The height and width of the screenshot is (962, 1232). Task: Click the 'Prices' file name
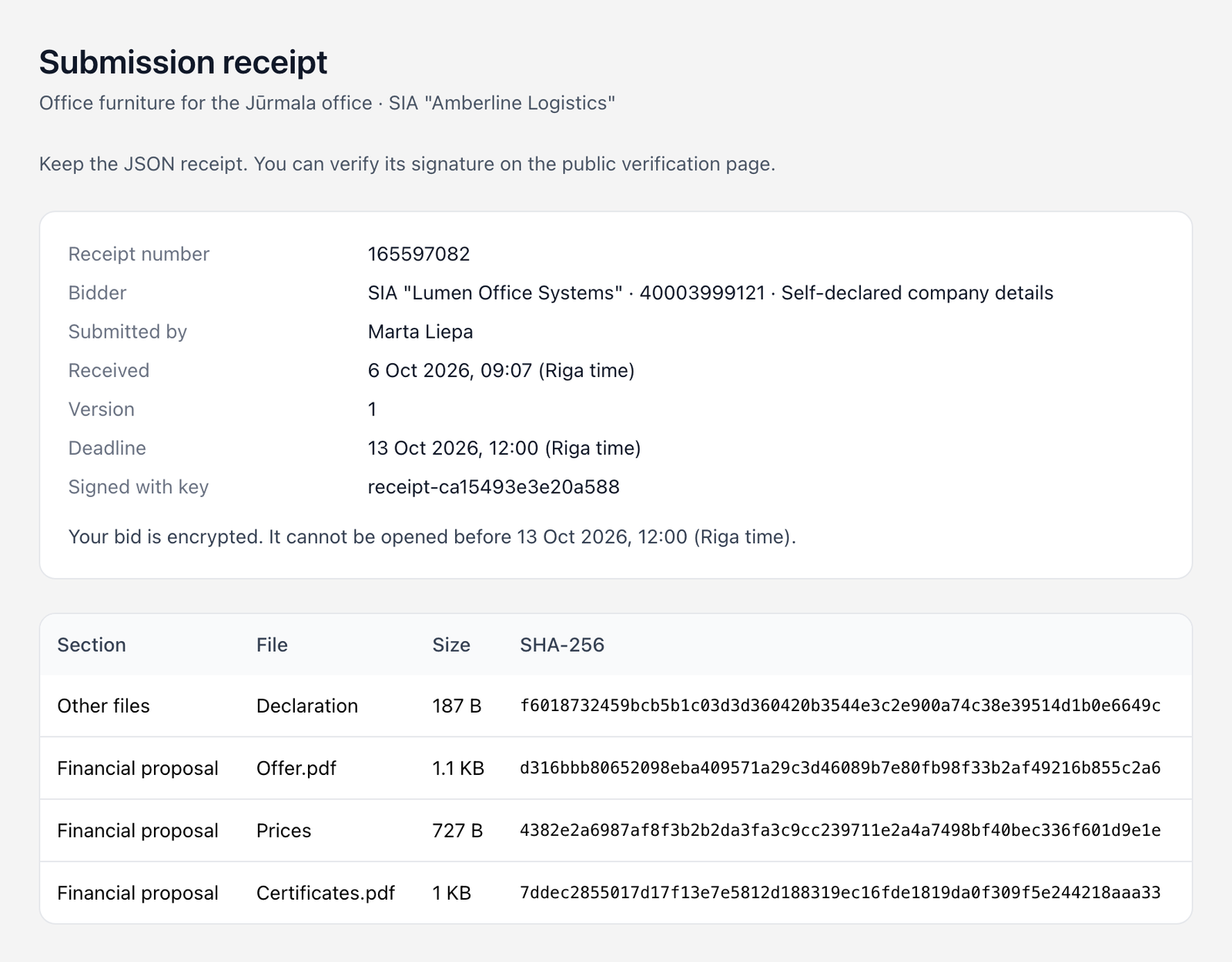(x=284, y=831)
